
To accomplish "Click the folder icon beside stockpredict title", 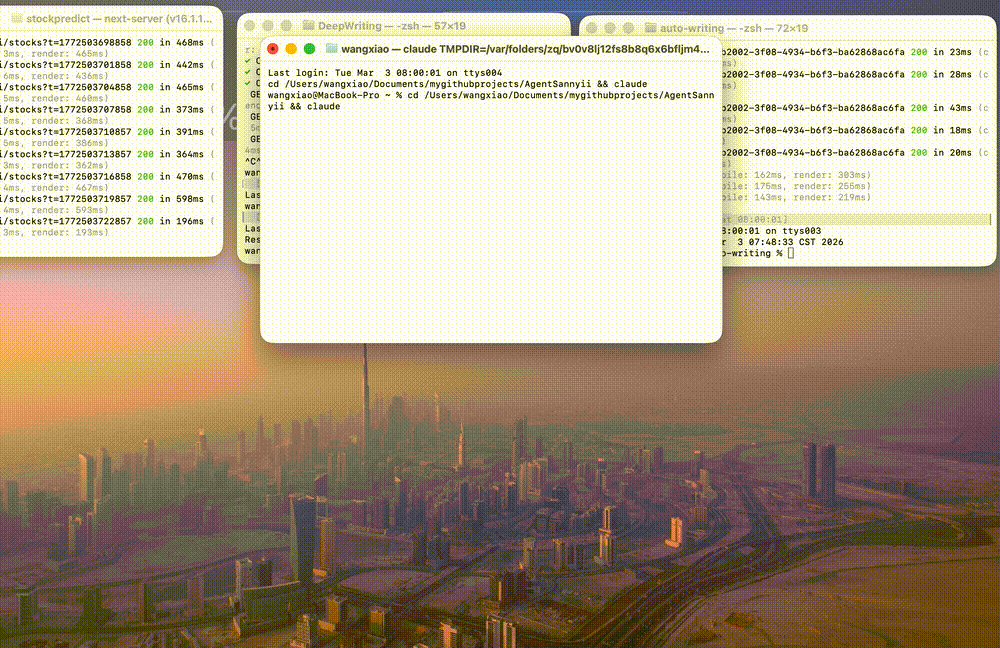I will (x=14, y=18).
